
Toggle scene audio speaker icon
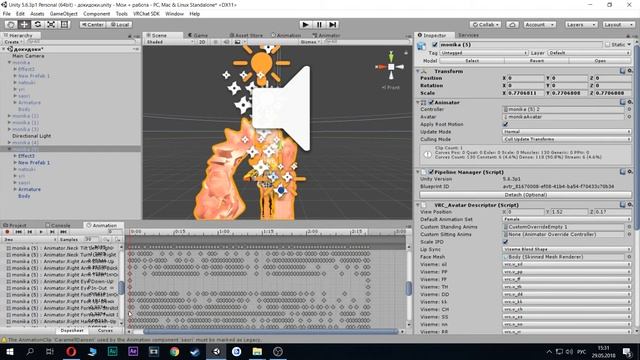click(x=227, y=42)
